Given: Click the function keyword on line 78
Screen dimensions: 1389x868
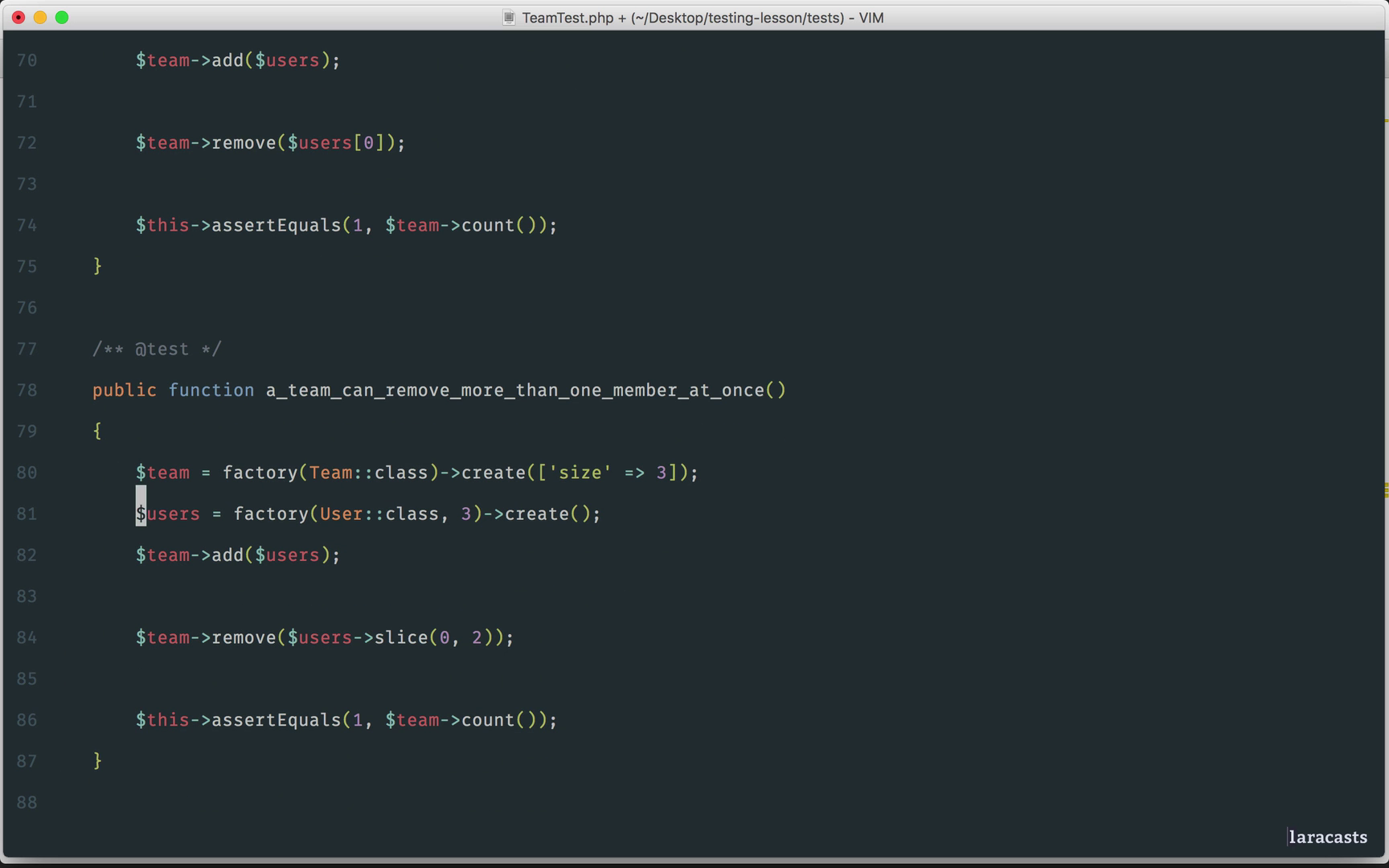Looking at the screenshot, I should tap(211, 390).
